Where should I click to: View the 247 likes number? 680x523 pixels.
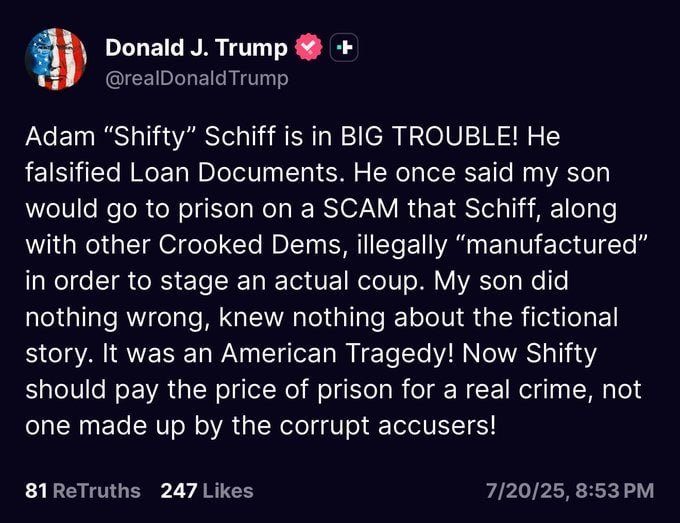pos(179,491)
